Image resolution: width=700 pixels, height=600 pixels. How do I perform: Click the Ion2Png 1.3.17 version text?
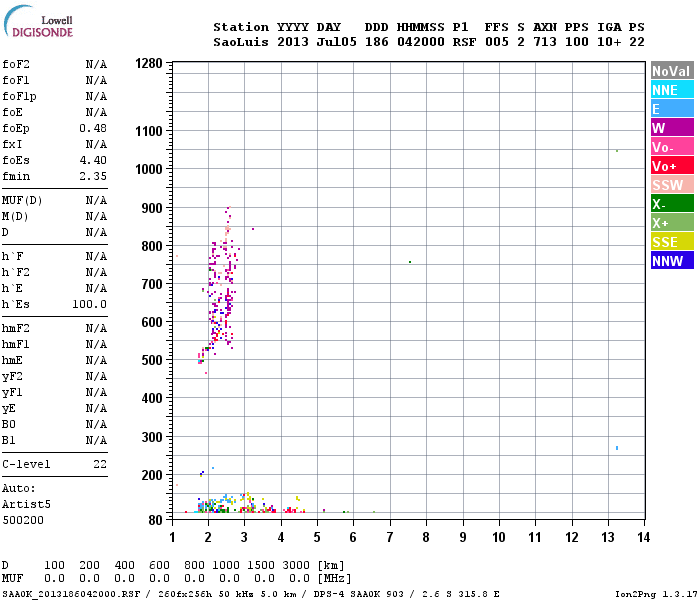[x=656, y=594]
